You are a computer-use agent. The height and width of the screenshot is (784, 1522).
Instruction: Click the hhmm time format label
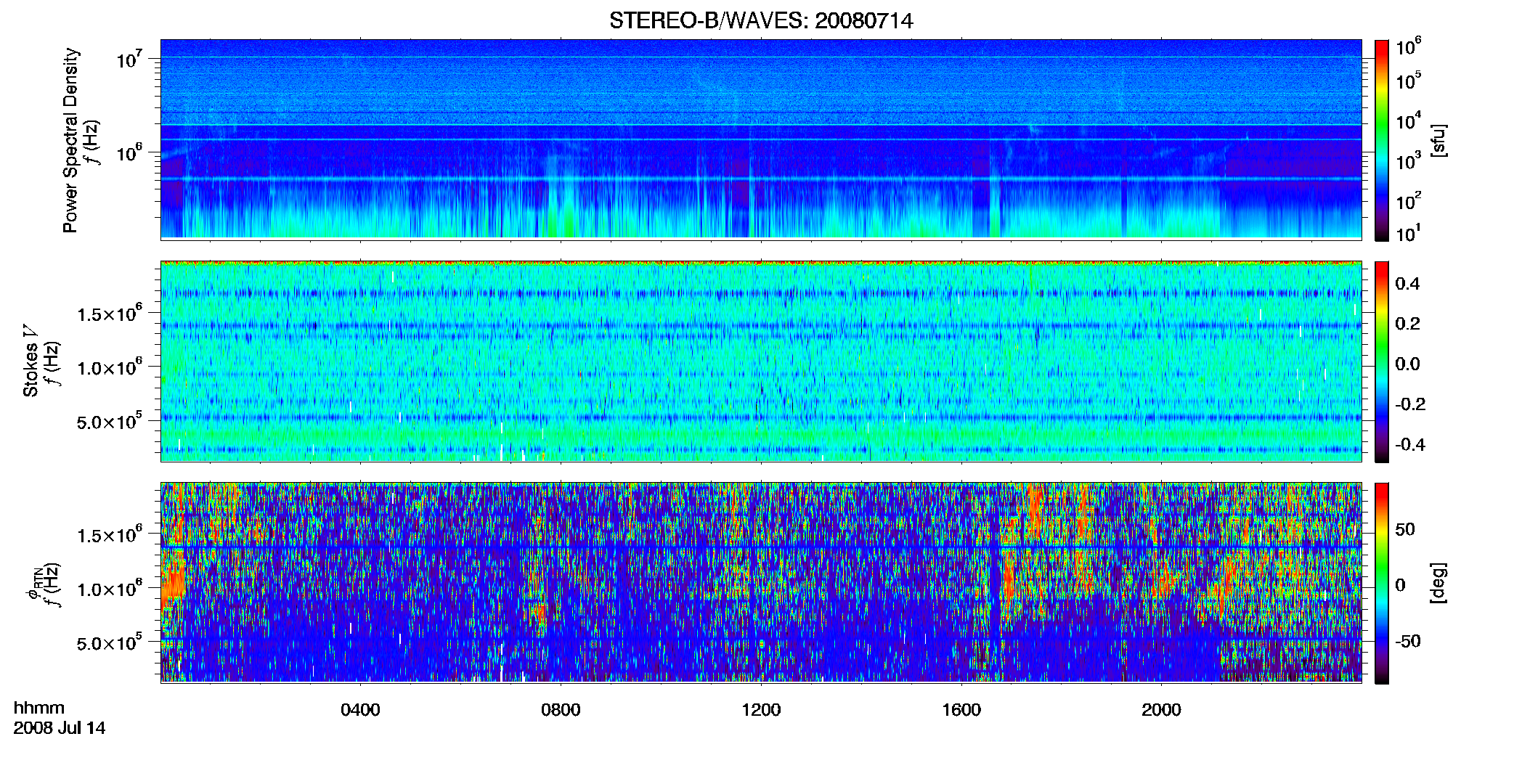[39, 708]
